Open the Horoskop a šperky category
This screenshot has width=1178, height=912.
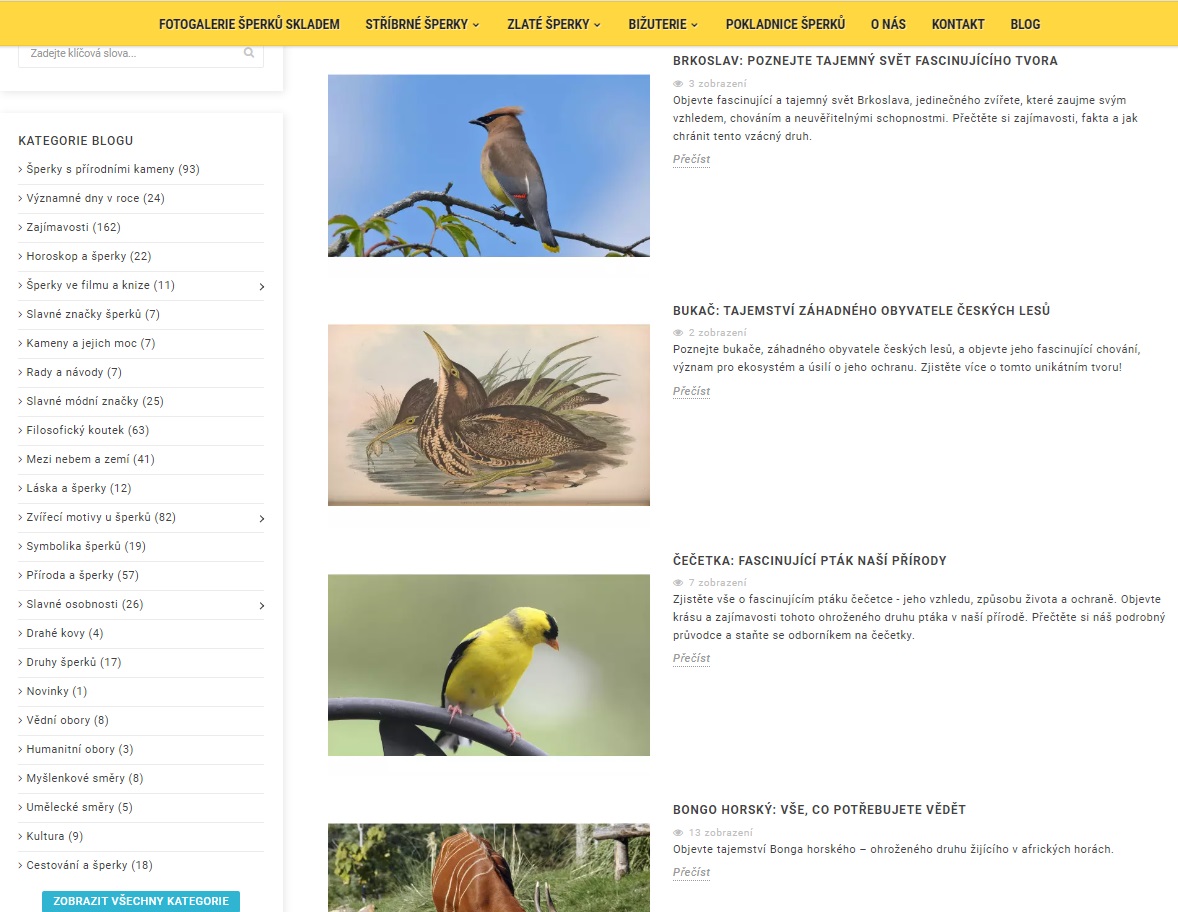(x=89, y=256)
